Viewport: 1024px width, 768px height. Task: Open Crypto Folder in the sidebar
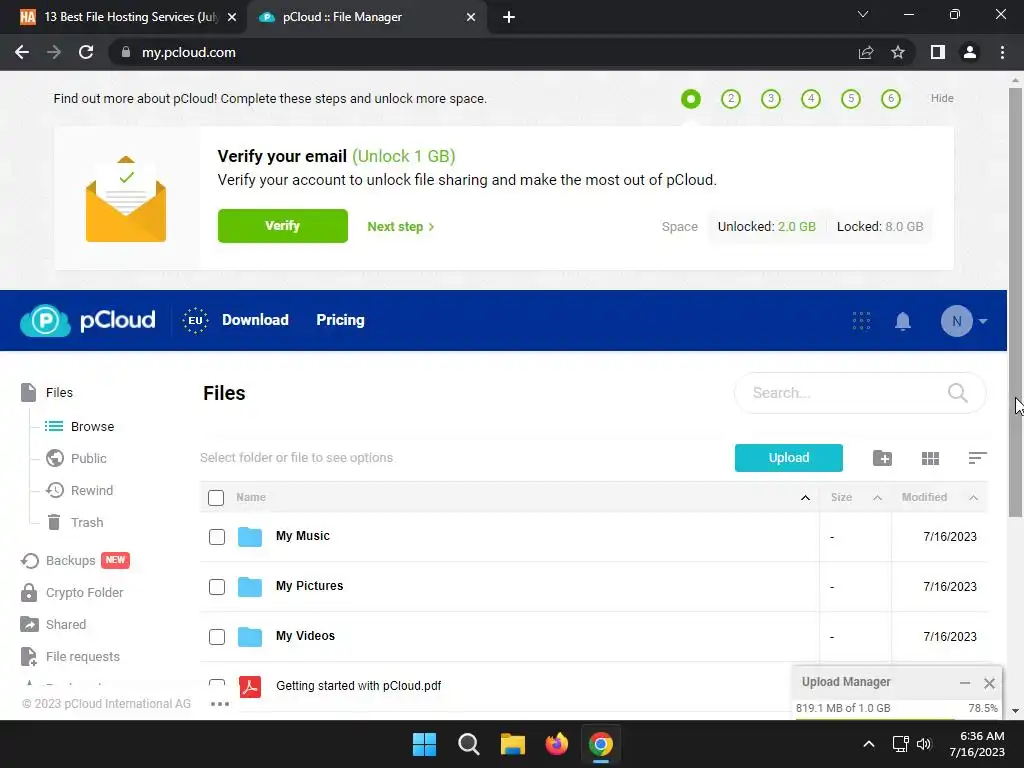point(71,592)
